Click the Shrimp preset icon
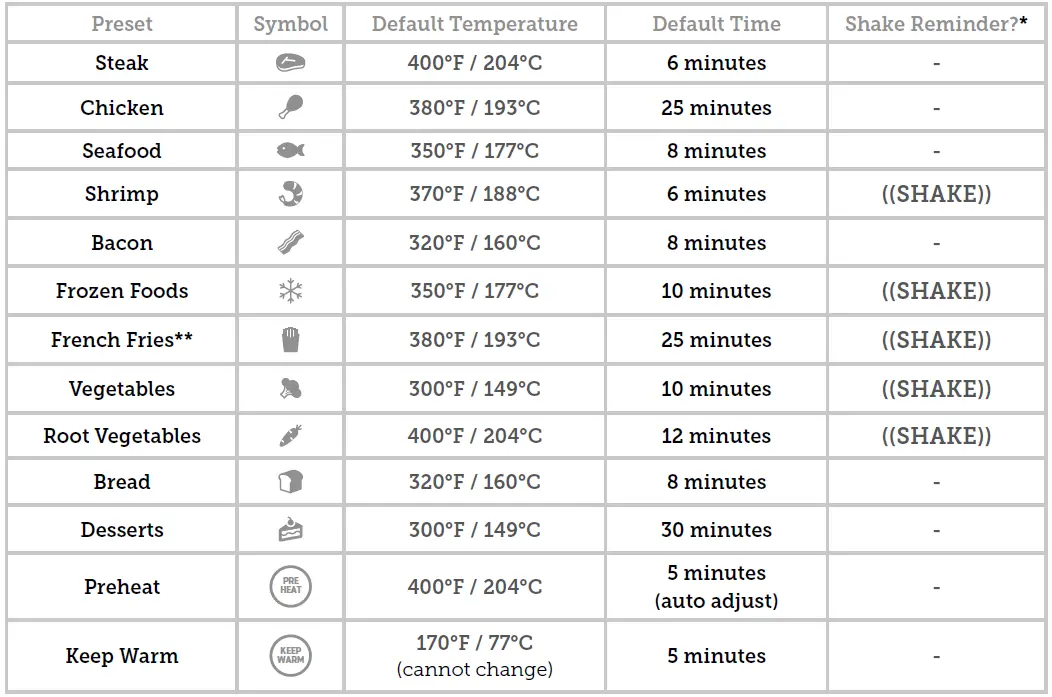1052x697 pixels. click(290, 194)
